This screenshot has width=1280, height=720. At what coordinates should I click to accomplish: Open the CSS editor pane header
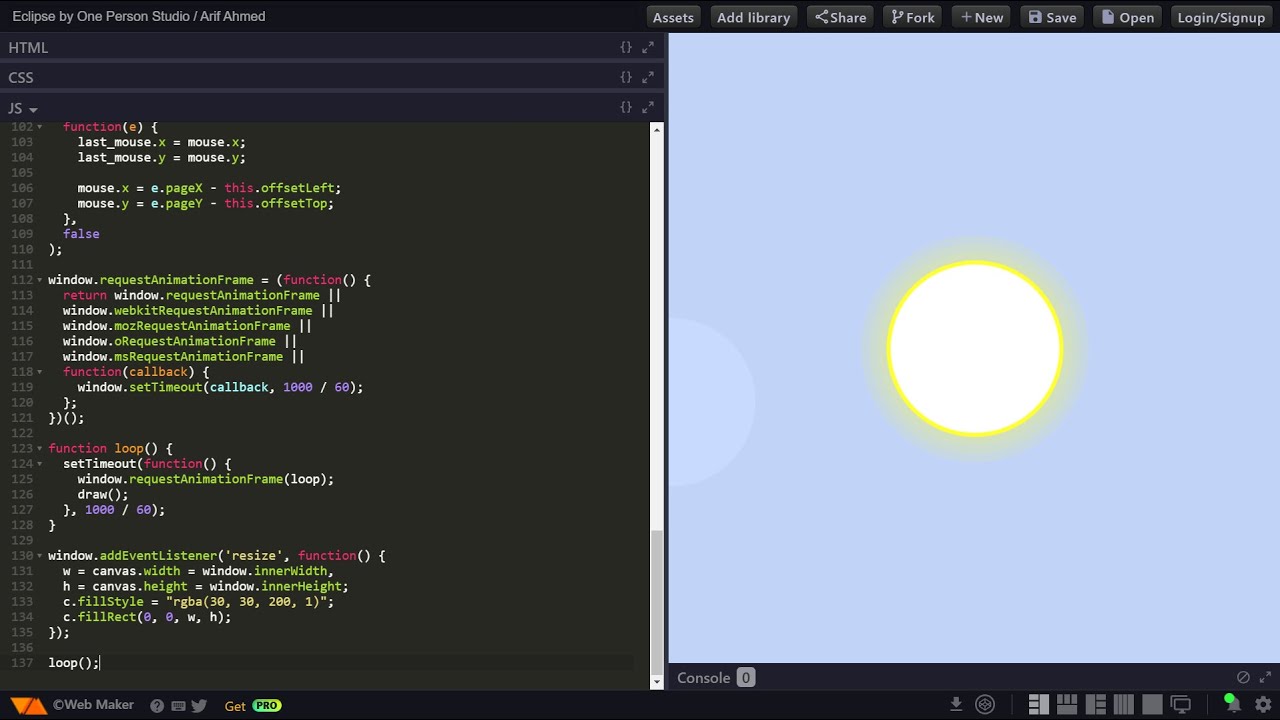(x=332, y=77)
